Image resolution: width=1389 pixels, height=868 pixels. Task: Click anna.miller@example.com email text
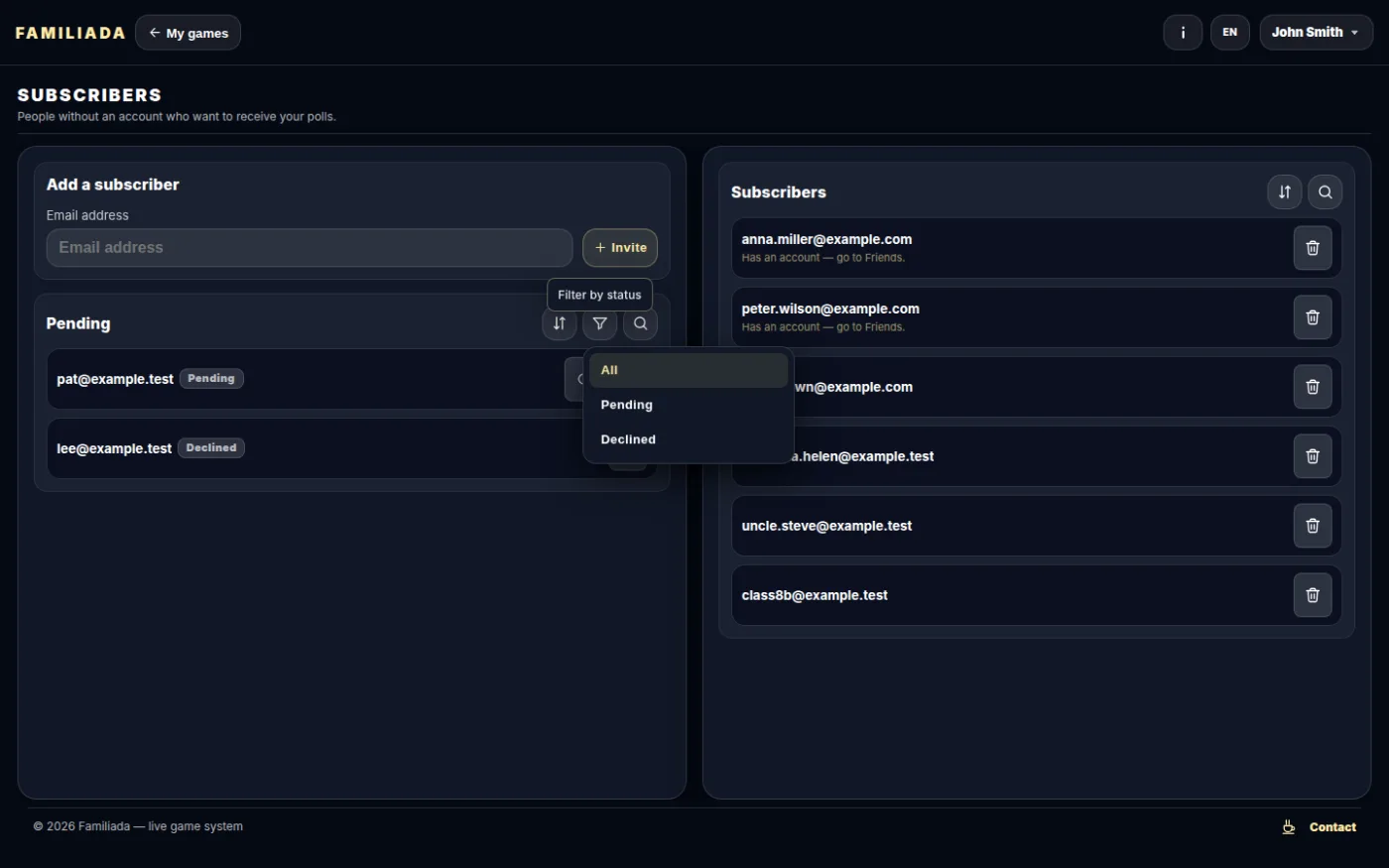coord(826,239)
